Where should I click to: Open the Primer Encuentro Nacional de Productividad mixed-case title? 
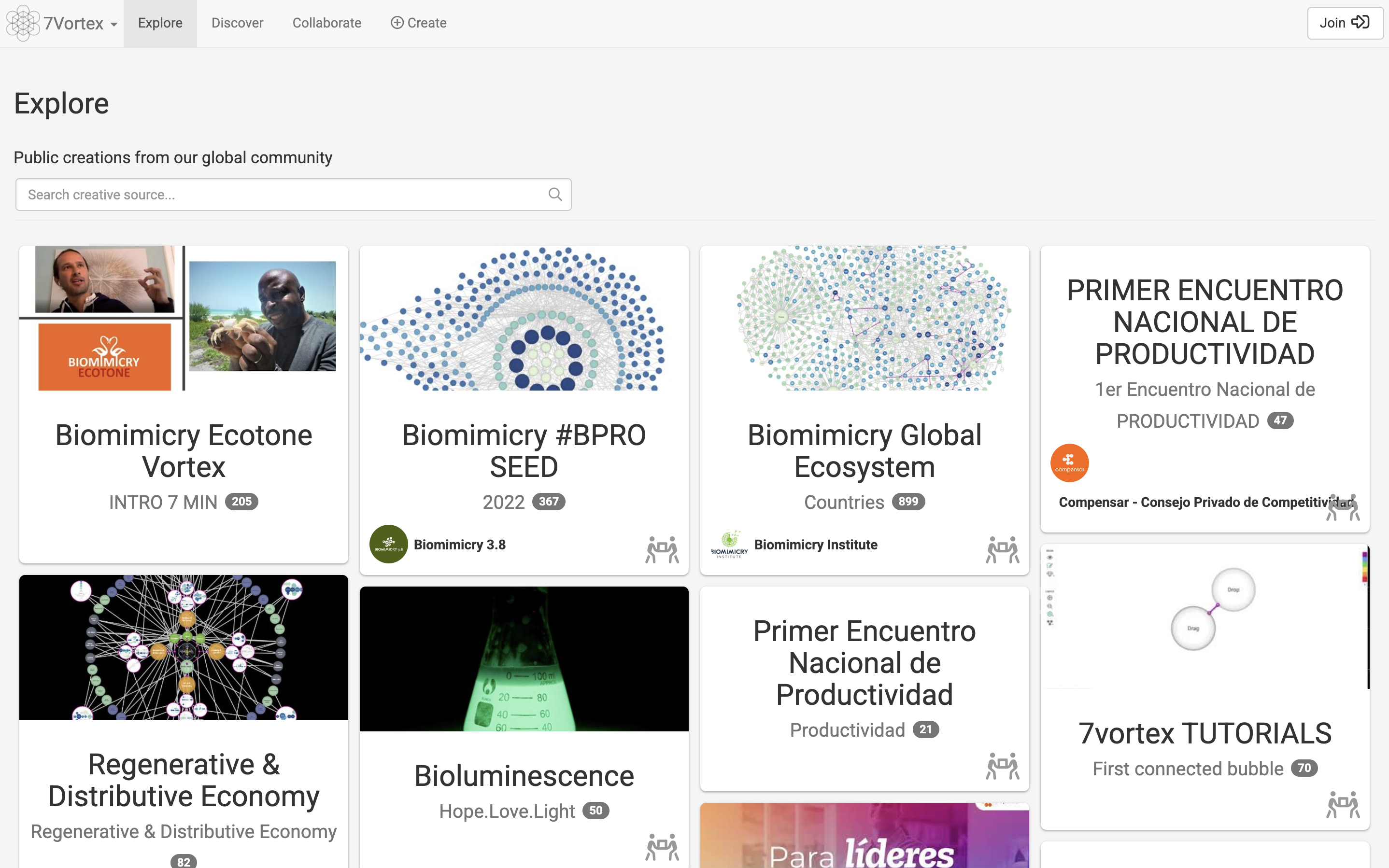pos(865,663)
